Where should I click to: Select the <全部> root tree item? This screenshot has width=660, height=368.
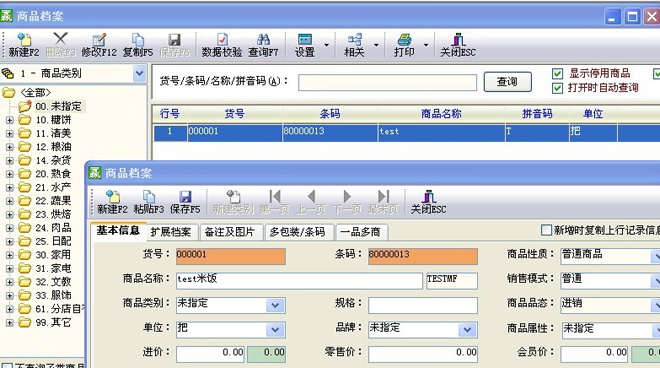[x=36, y=93]
